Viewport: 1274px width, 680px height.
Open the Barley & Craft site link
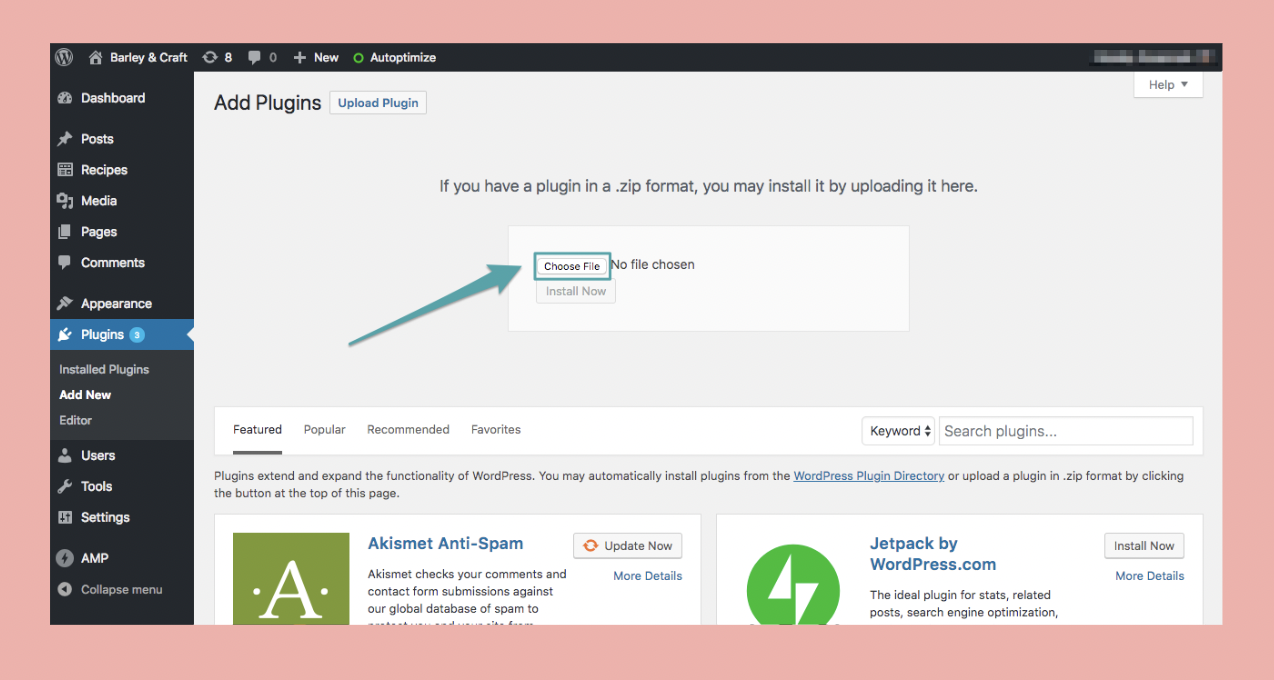point(138,58)
